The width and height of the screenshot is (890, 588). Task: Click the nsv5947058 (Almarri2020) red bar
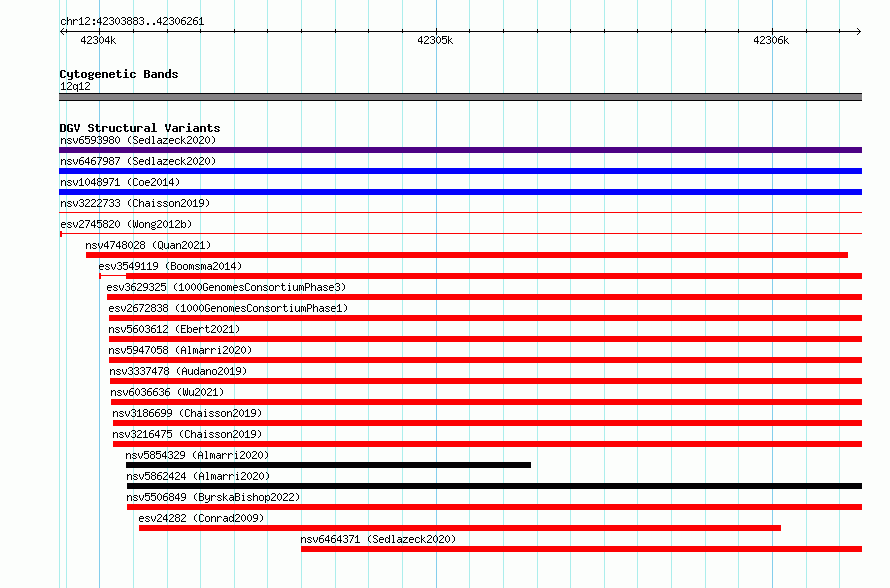[x=485, y=360]
